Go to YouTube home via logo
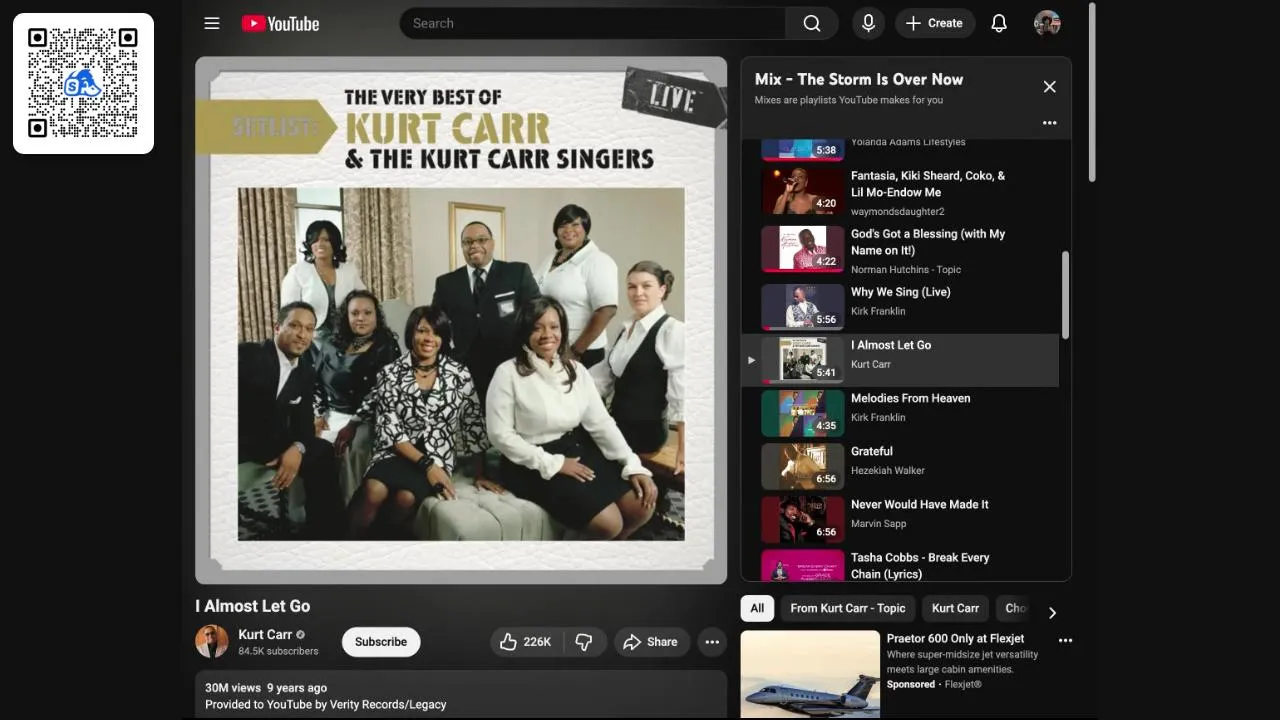 coord(281,23)
